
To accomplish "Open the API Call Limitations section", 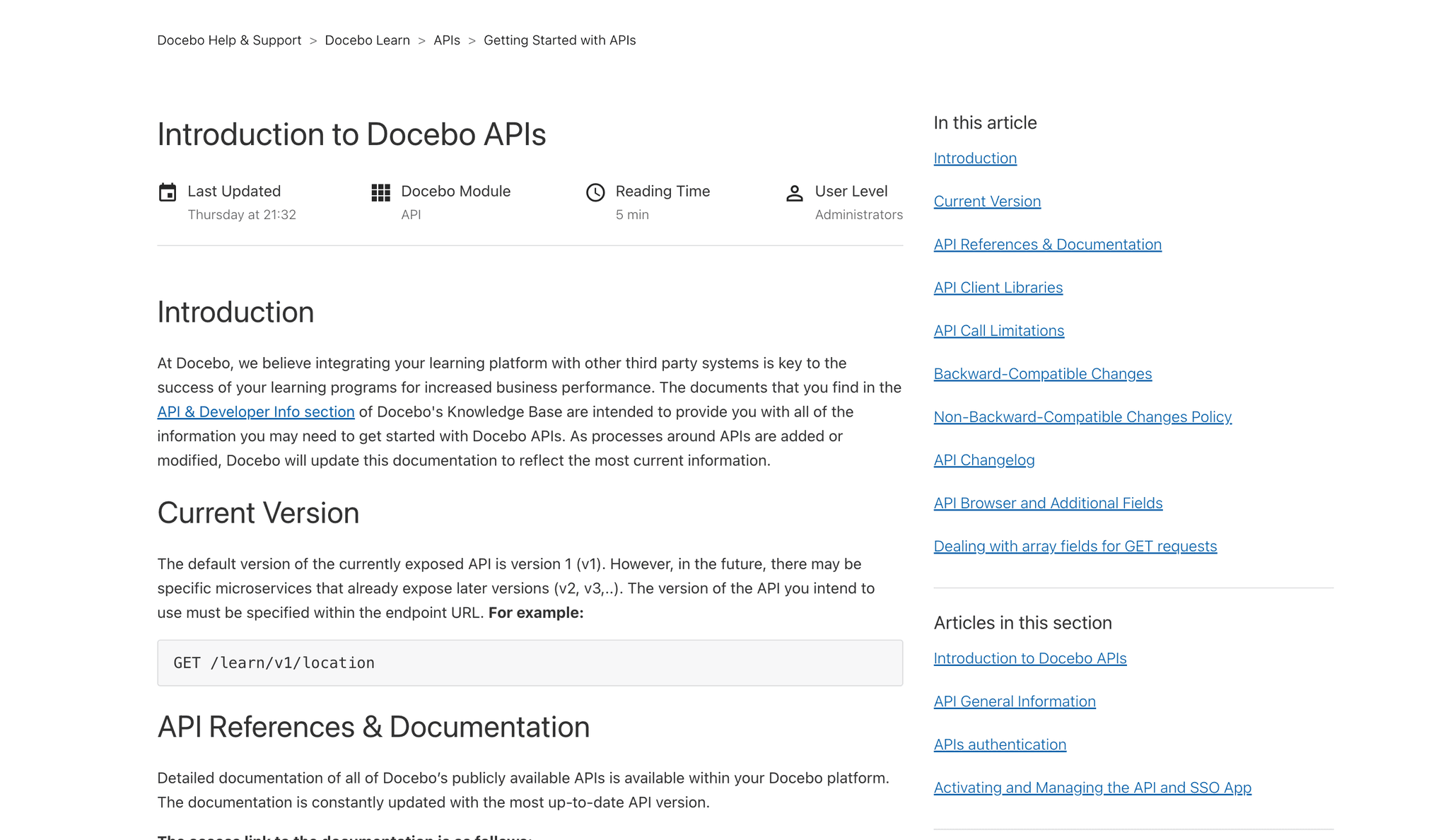I will pyautogui.click(x=998, y=330).
